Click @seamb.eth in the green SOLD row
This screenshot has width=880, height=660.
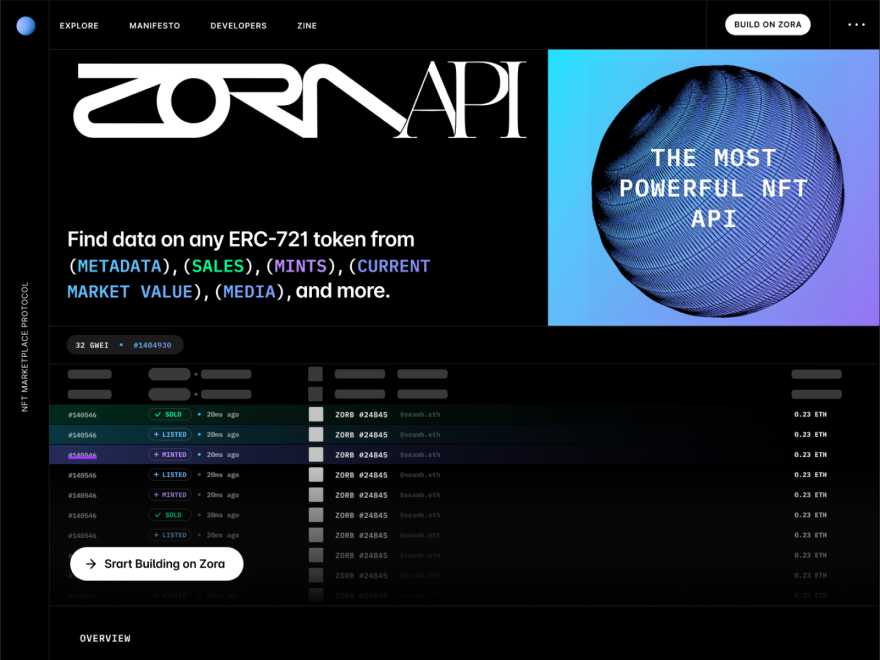[x=420, y=415]
